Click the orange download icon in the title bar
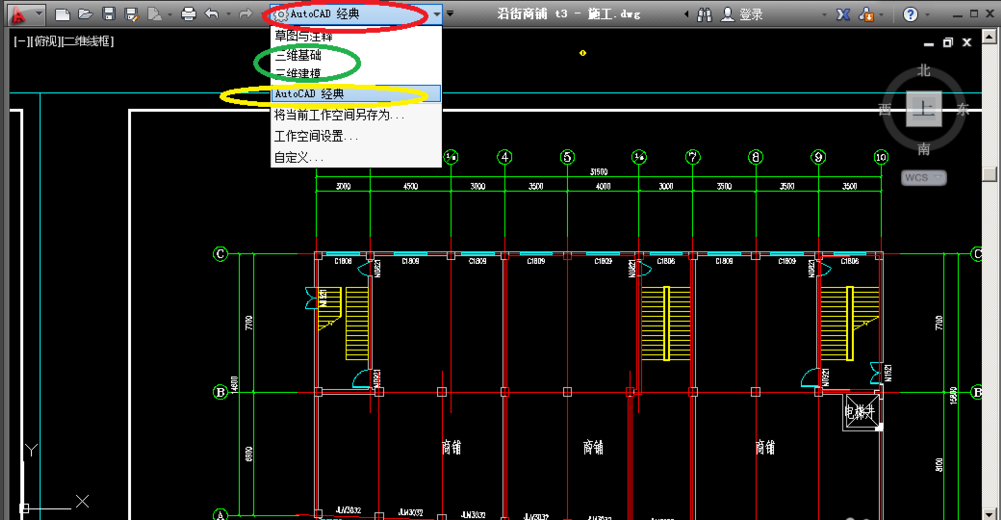This screenshot has width=1001, height=520. click(x=866, y=14)
